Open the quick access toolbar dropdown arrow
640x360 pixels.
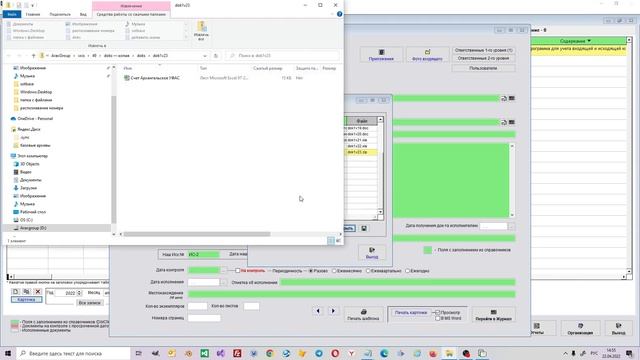point(33,5)
